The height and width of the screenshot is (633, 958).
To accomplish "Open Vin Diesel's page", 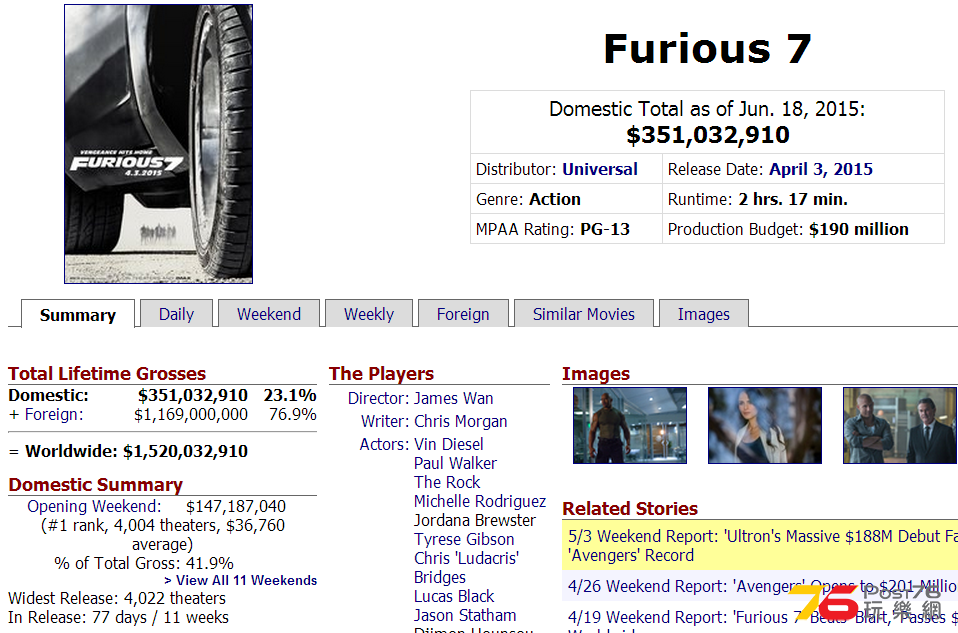I will pos(448,444).
